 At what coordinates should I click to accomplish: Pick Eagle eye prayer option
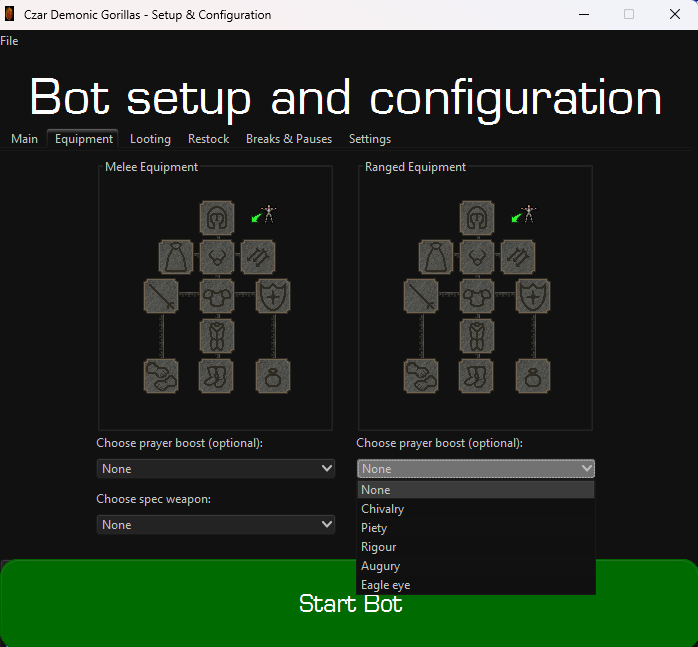click(385, 585)
